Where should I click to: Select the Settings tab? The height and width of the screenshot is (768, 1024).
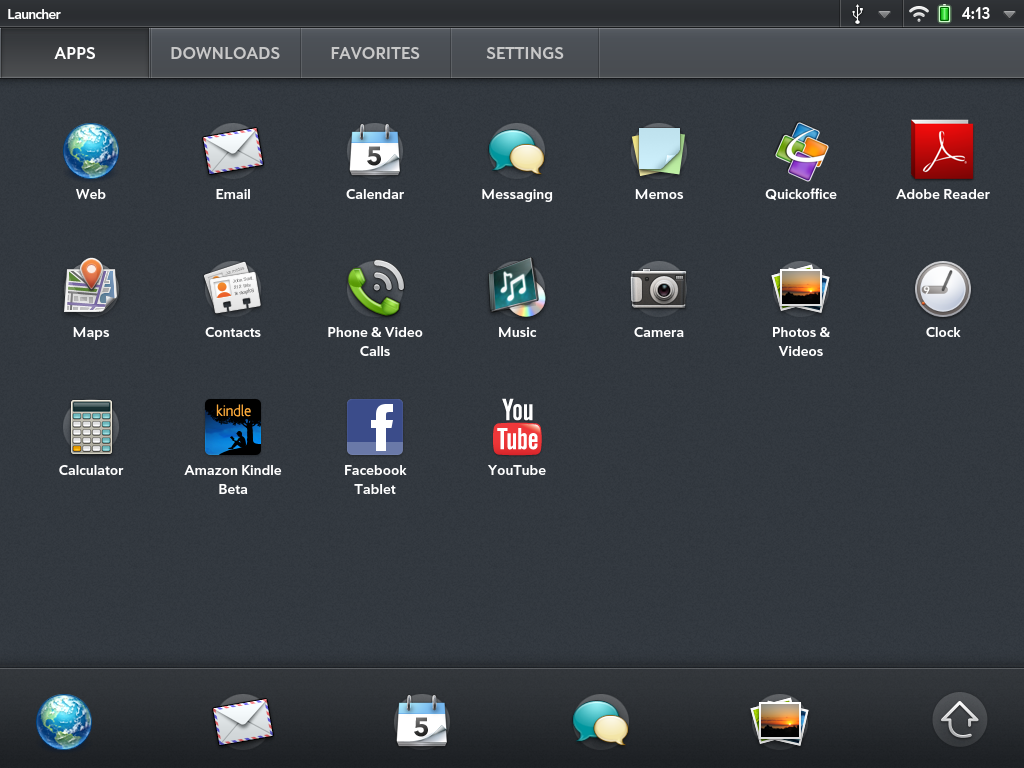(x=525, y=53)
